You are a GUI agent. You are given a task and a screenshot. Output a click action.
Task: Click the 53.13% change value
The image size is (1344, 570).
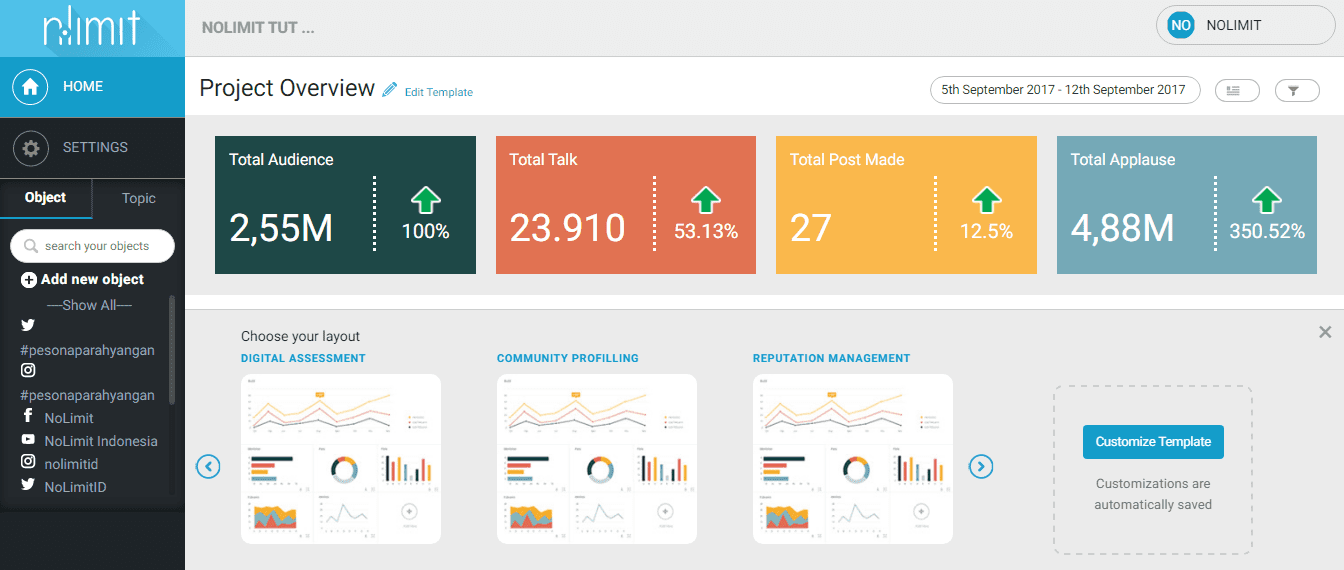pos(706,232)
